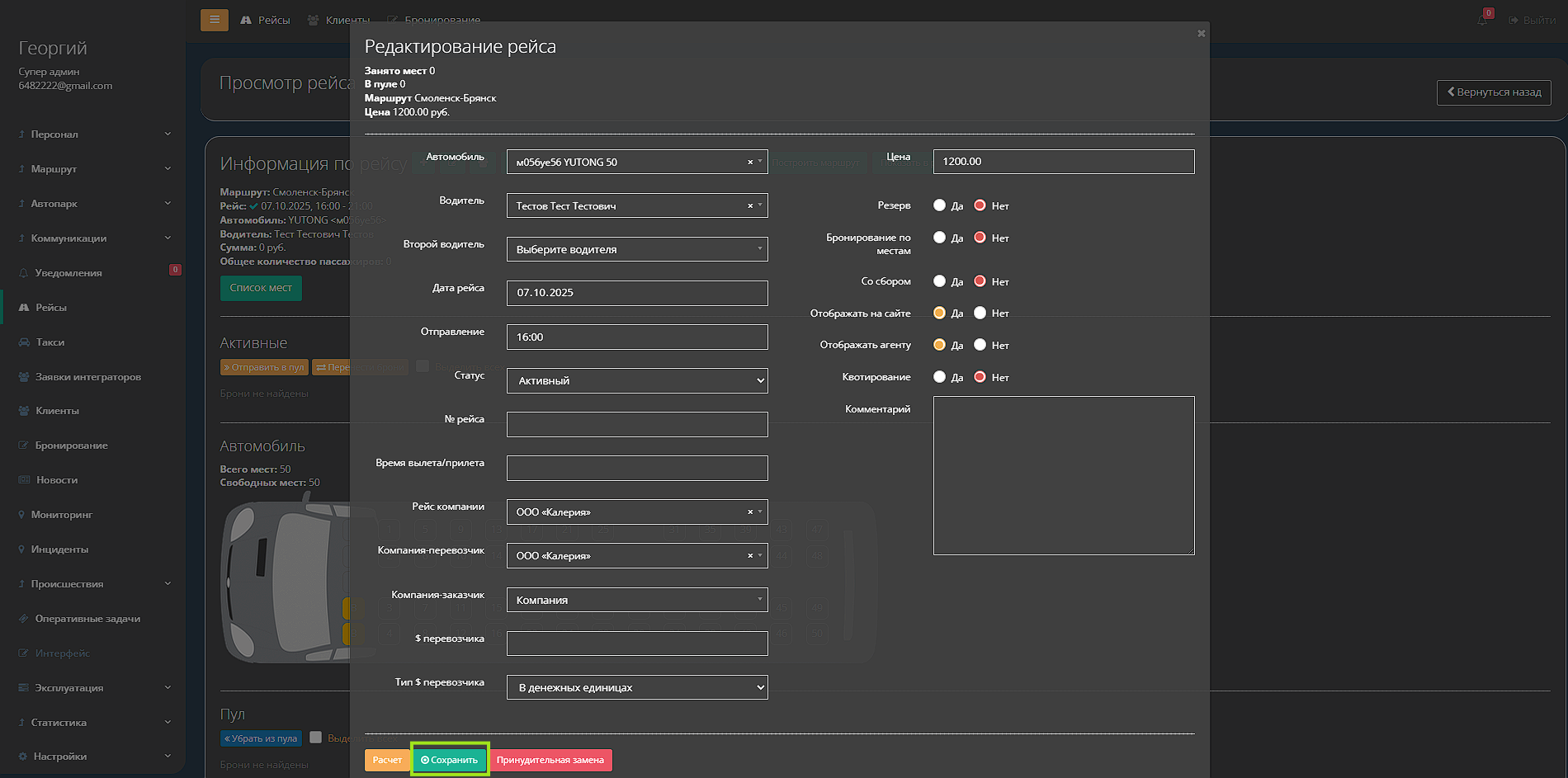Image resolution: width=1568 pixels, height=778 pixels.
Task: Expand the Персонал sidebar menu
Action: coord(54,134)
